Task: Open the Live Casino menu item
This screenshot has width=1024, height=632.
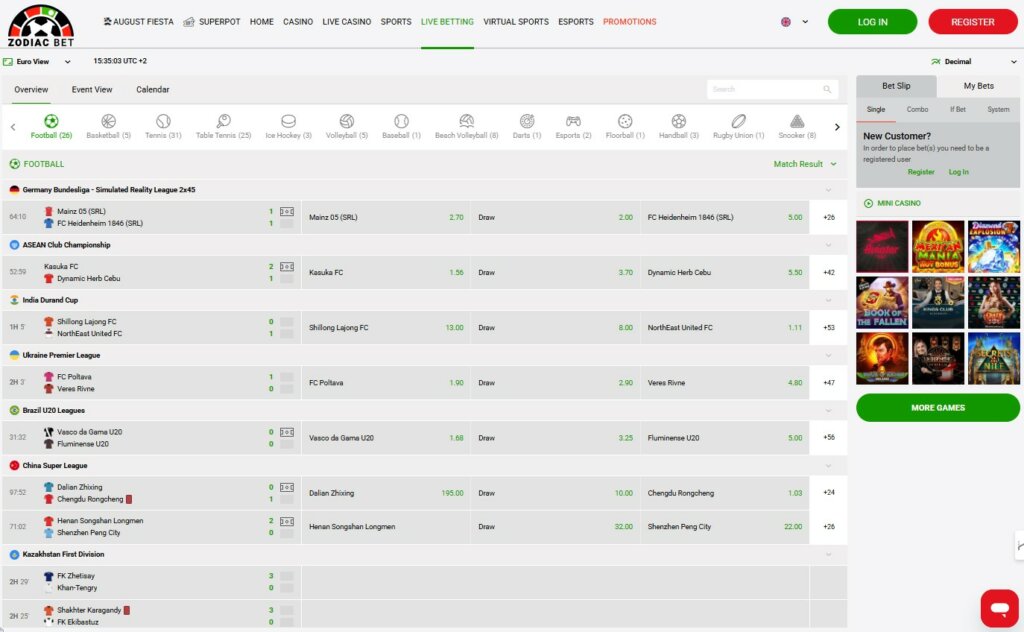Action: (346, 22)
